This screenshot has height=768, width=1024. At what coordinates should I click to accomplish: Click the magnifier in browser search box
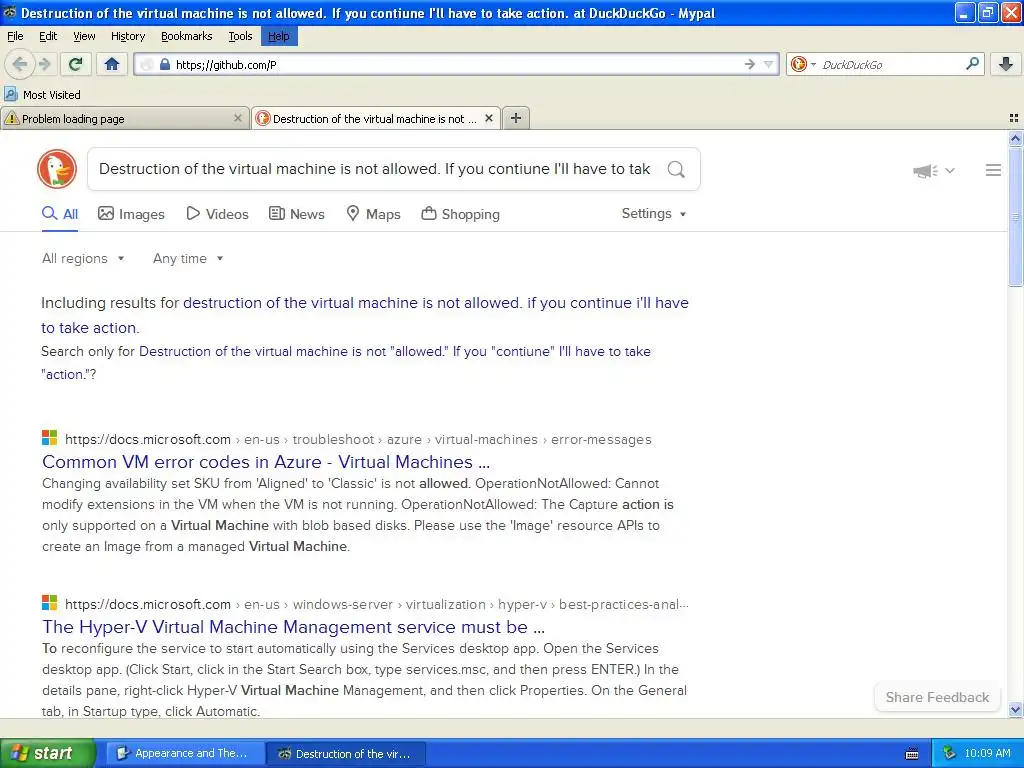coord(972,63)
